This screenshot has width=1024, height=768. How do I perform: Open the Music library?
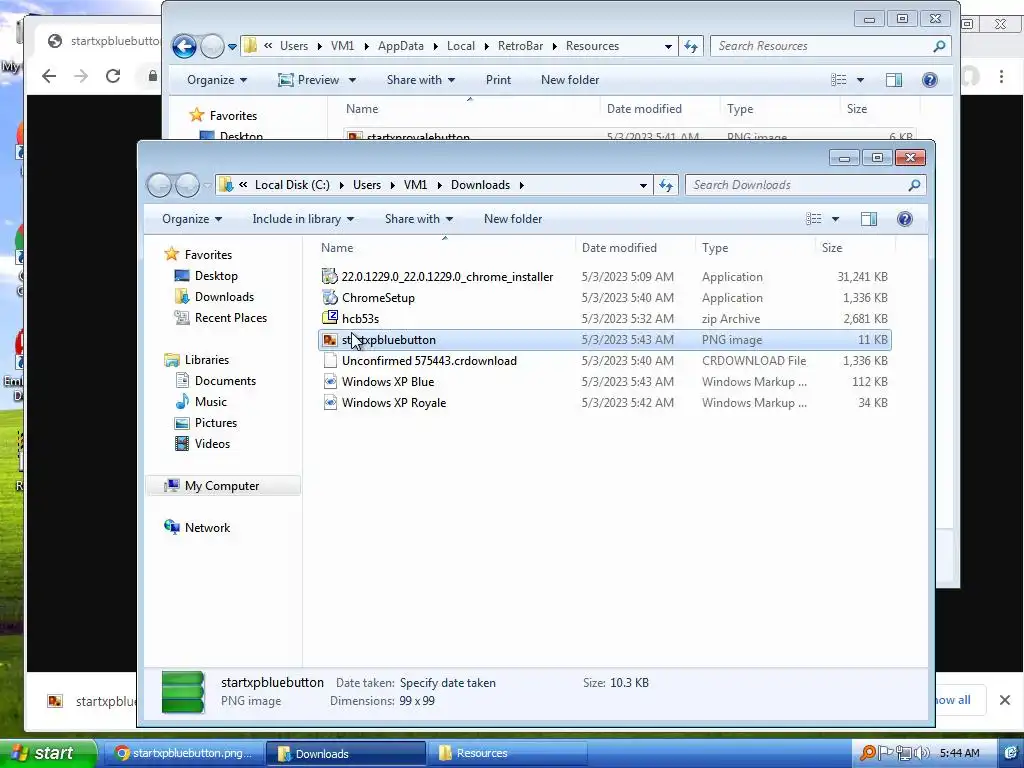(210, 402)
